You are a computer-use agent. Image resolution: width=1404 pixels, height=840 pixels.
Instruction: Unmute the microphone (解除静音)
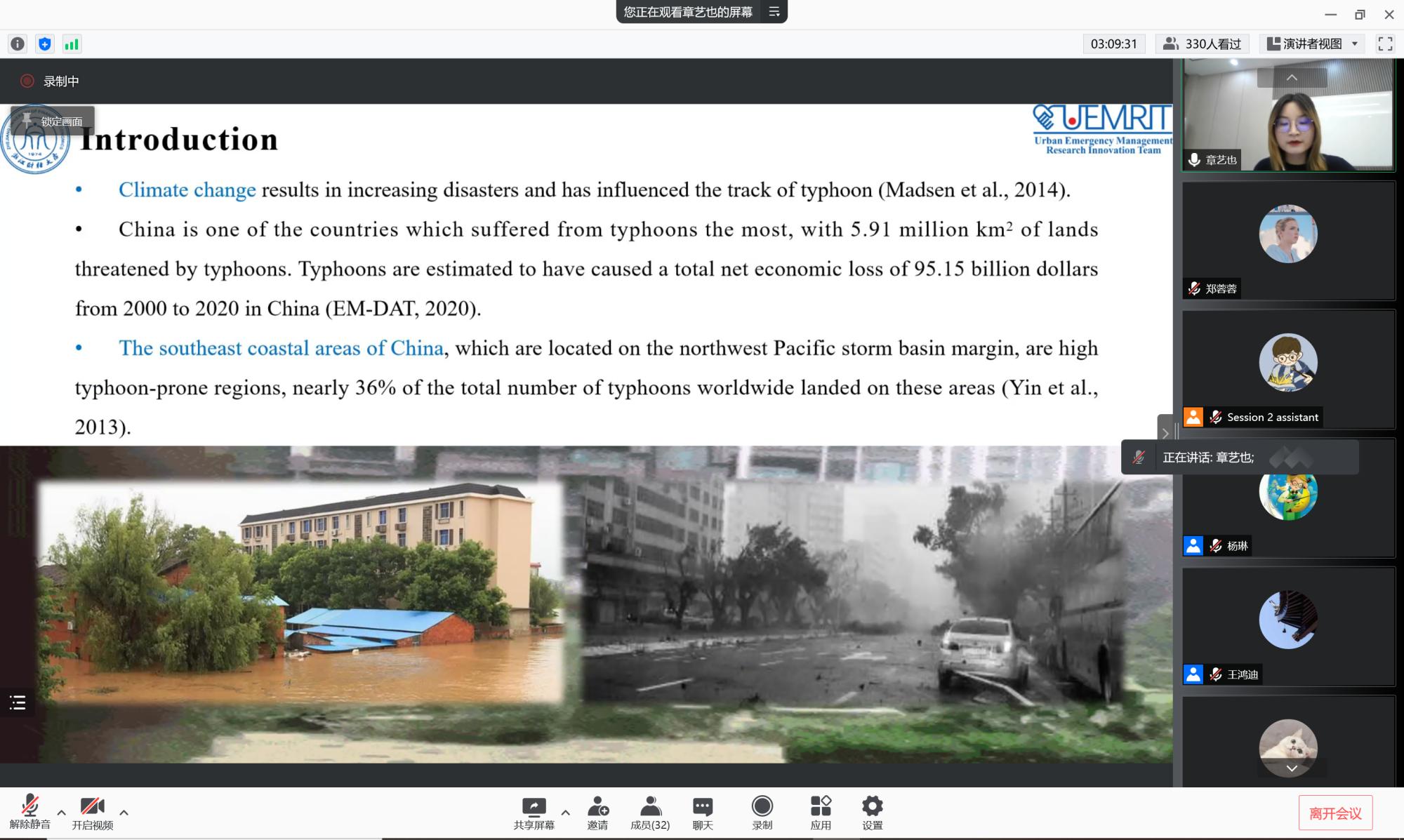pos(29,813)
